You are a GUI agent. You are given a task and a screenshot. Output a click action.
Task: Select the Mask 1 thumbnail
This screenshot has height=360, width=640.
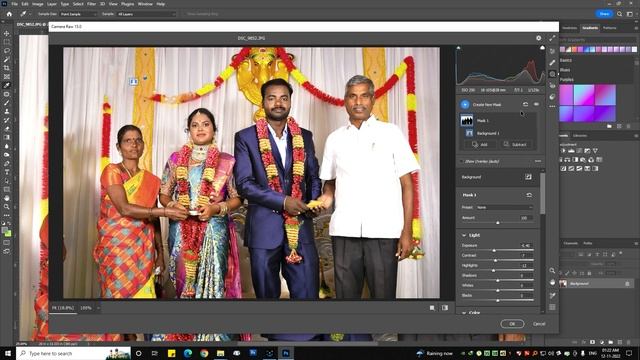tap(467, 120)
